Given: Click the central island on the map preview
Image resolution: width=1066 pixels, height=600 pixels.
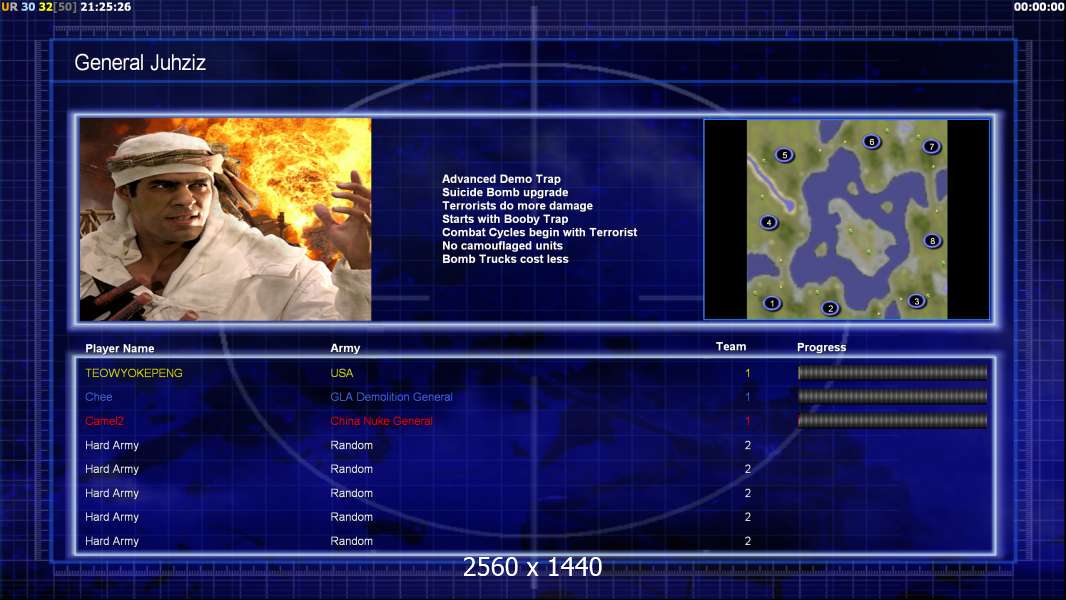Looking at the screenshot, I should [862, 238].
